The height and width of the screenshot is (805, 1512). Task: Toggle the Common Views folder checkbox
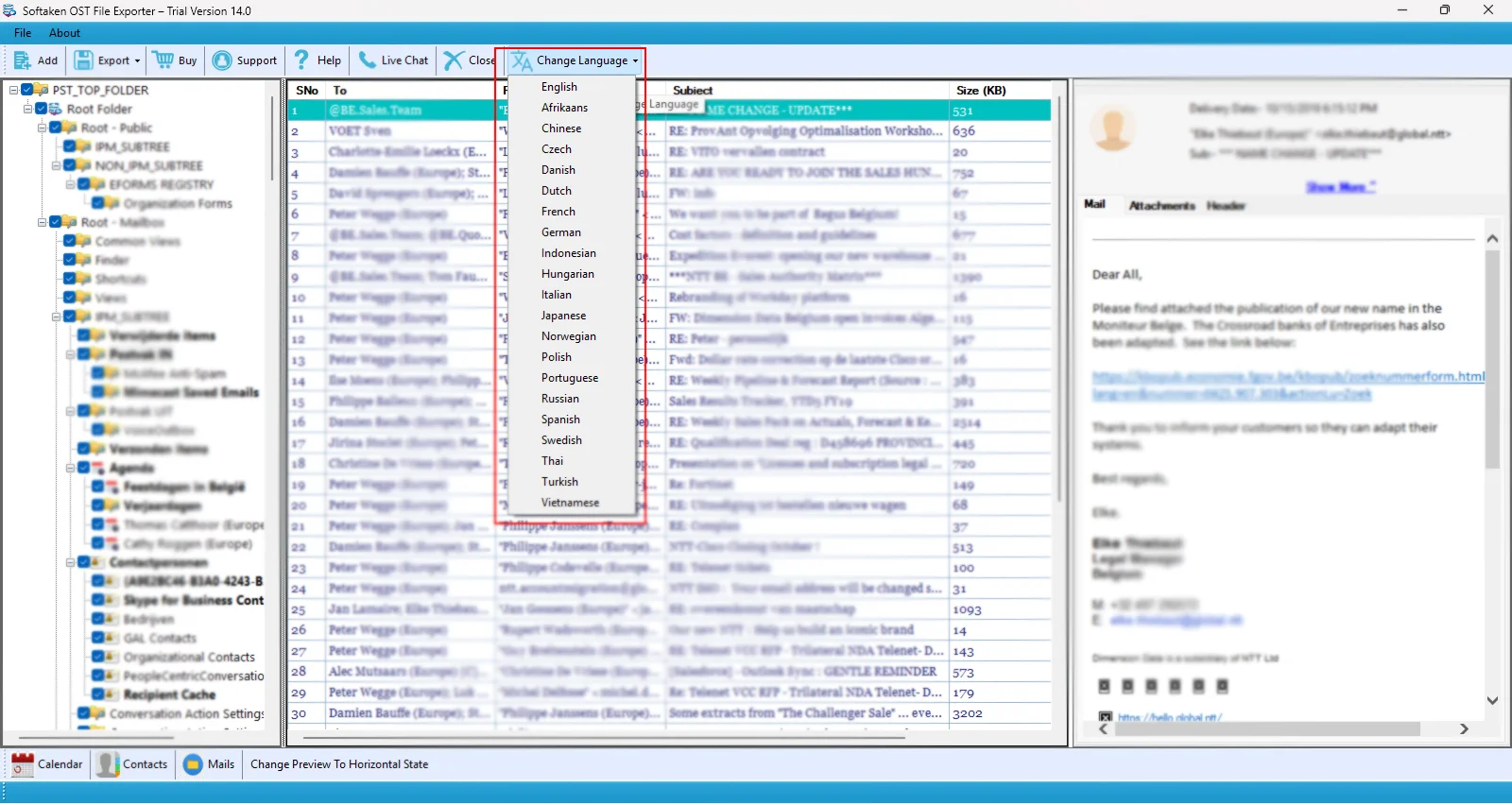[70, 241]
